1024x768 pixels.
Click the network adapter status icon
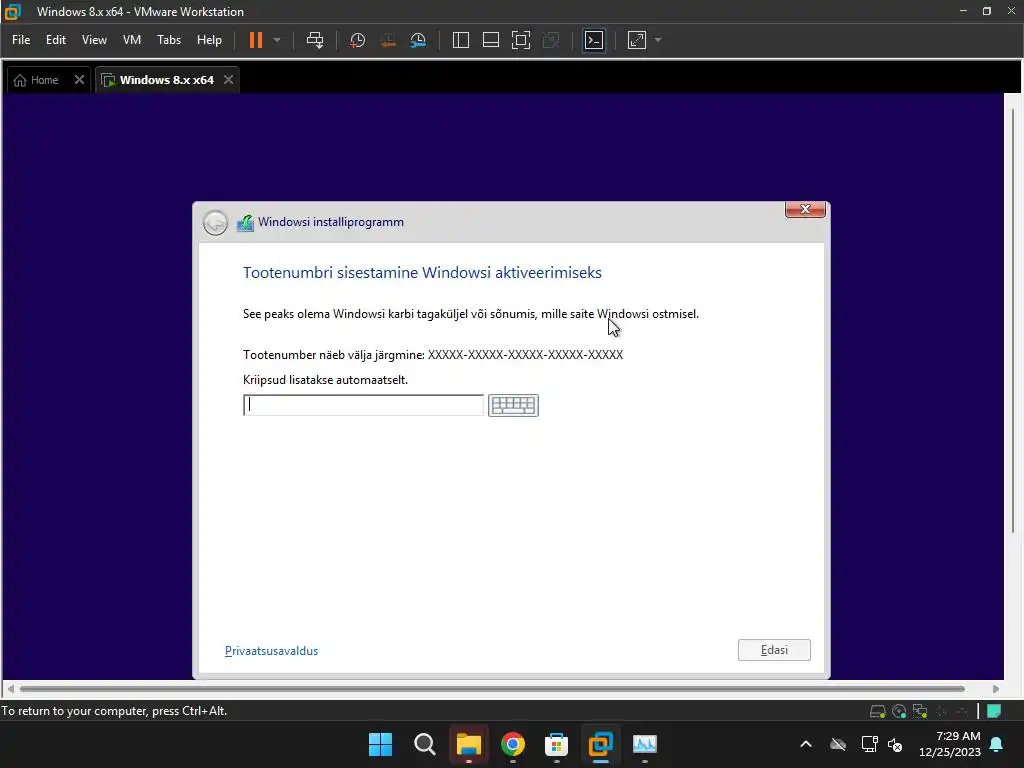pyautogui.click(x=920, y=711)
